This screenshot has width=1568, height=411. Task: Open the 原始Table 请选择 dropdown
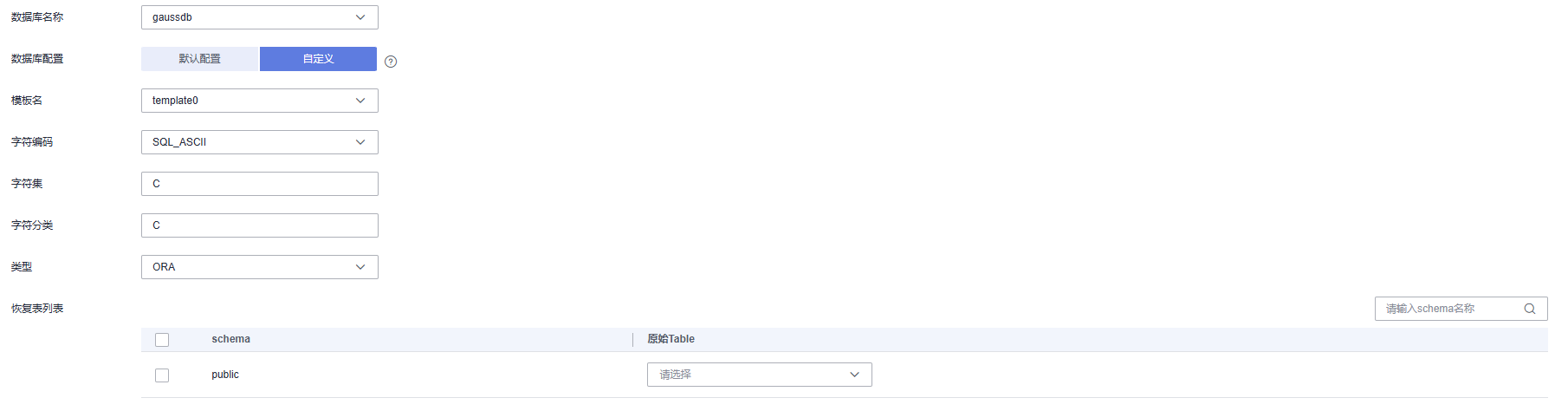(x=760, y=375)
